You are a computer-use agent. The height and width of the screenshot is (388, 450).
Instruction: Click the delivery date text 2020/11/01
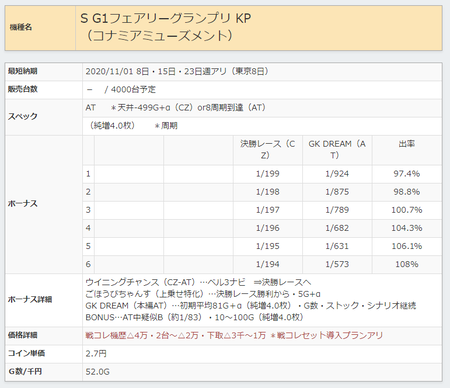tap(109, 71)
